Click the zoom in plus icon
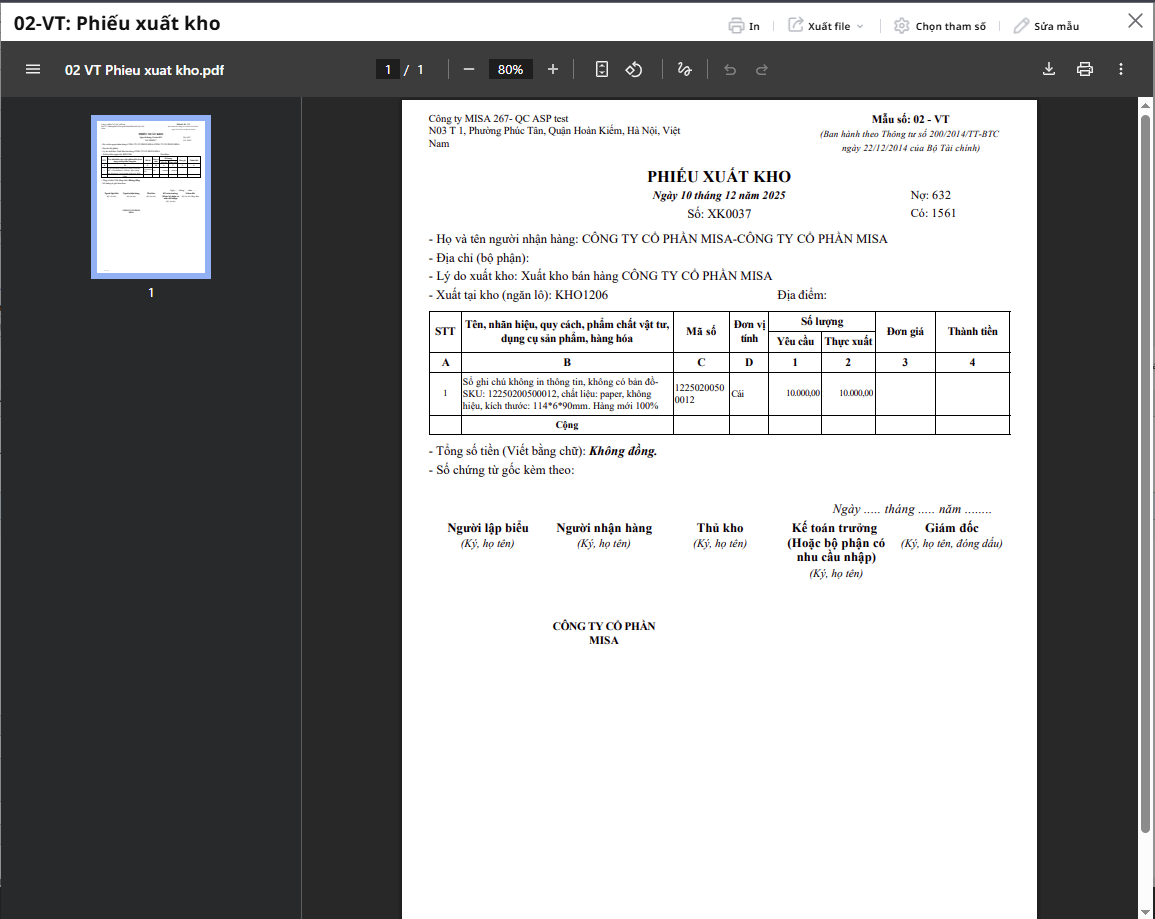Viewport: 1155px width, 919px height. (553, 69)
